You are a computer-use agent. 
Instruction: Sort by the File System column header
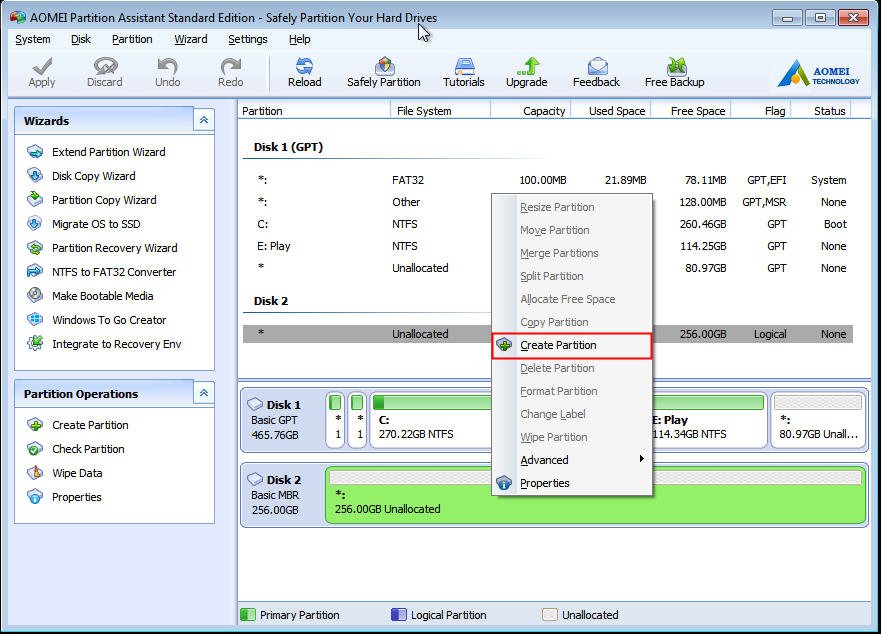440,111
